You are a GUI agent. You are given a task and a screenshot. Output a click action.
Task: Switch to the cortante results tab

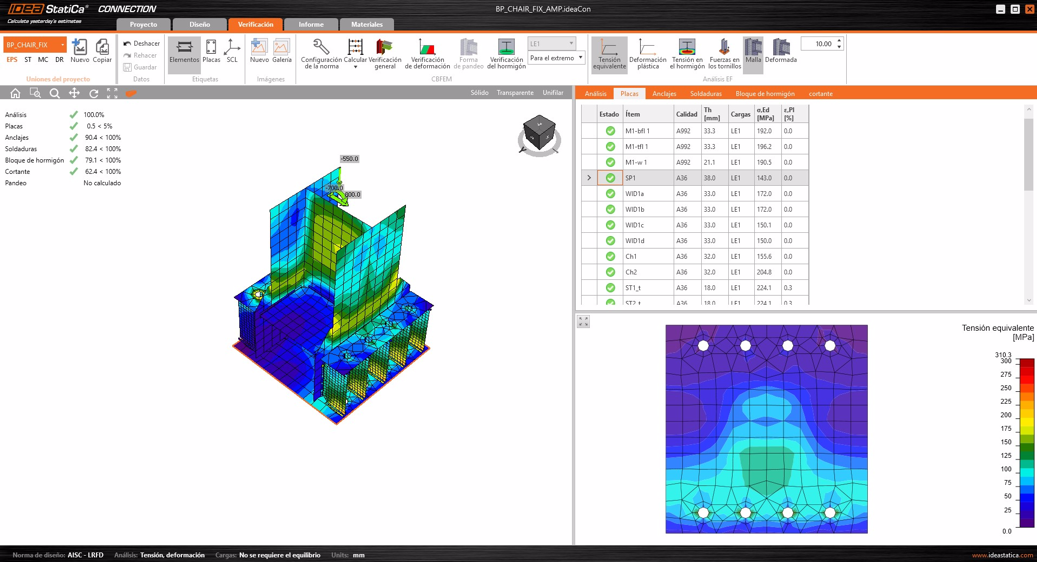(820, 94)
